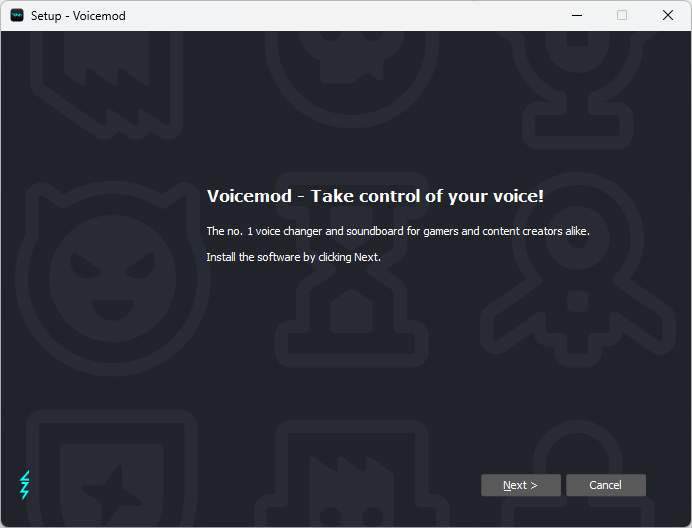Click the cyan lightning bolt logo
692x528 pixels.
pyautogui.click(x=25, y=485)
